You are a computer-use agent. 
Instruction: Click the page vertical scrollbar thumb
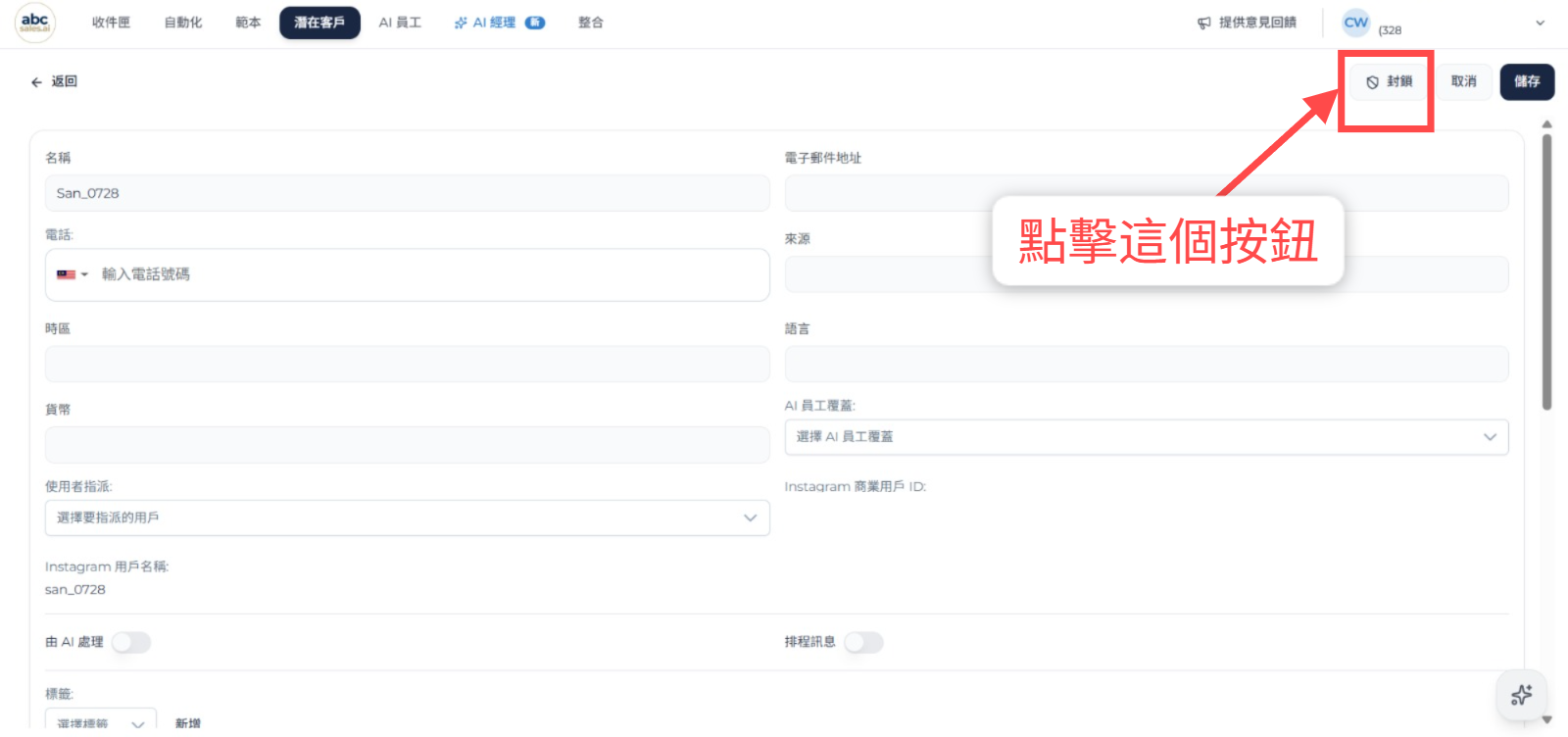pyautogui.click(x=1546, y=271)
